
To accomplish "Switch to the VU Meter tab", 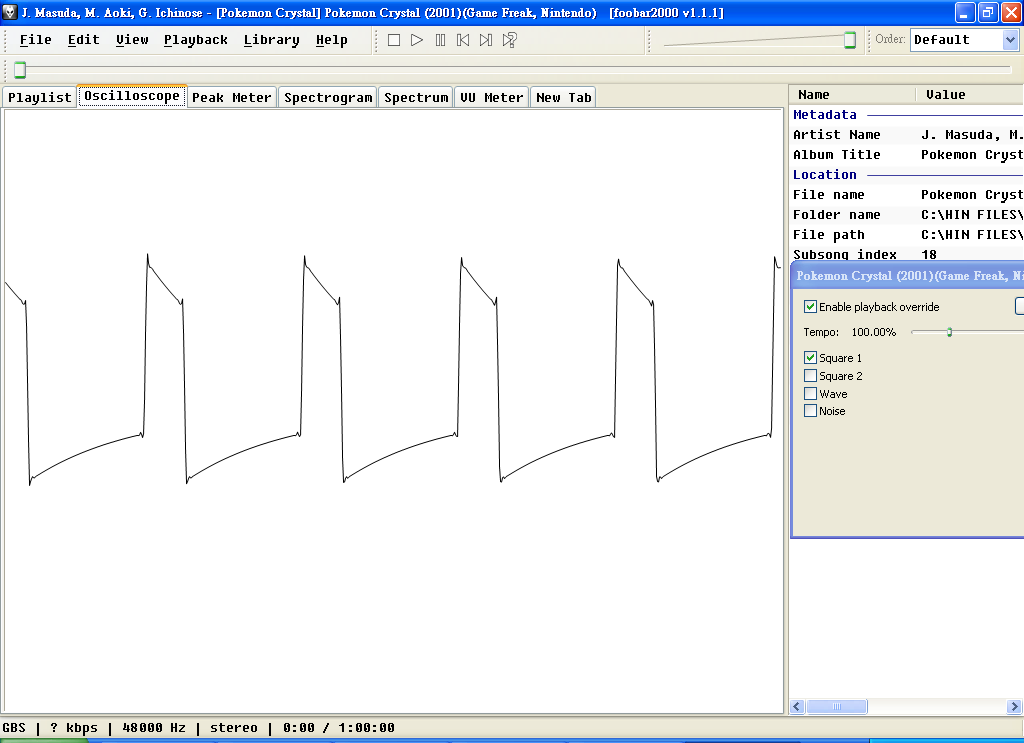I will tap(491, 97).
